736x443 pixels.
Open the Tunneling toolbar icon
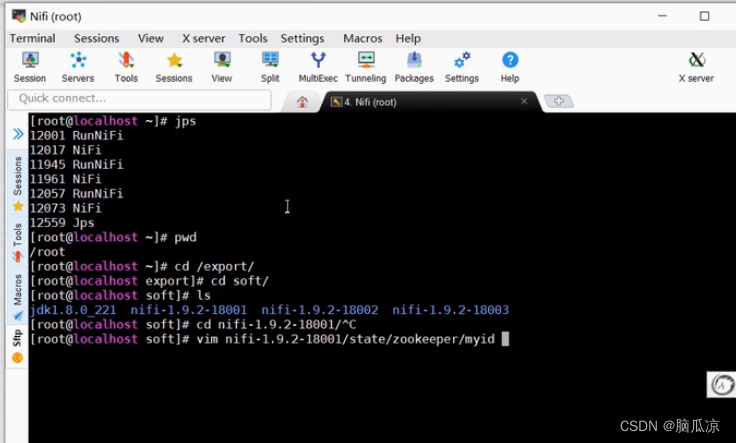366,67
